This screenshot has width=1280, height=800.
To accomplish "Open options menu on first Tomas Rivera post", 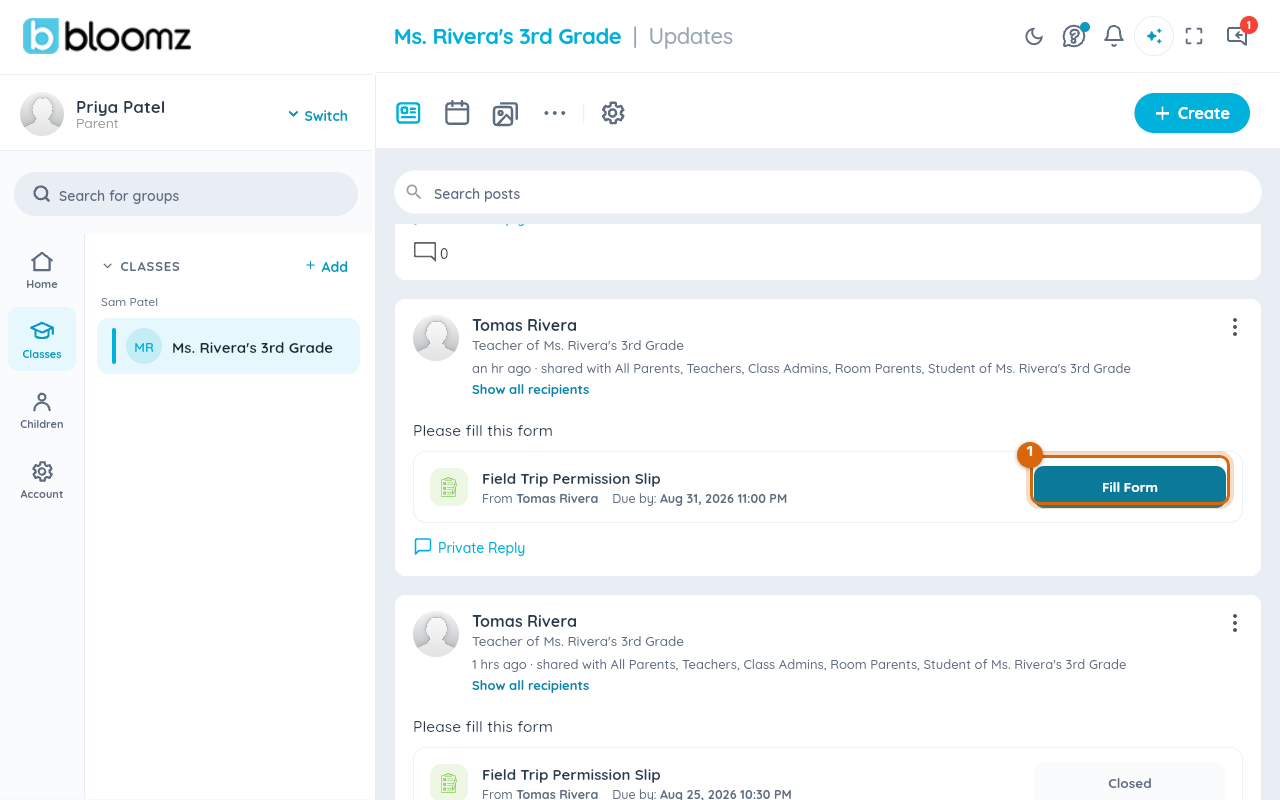I will click(x=1235, y=327).
